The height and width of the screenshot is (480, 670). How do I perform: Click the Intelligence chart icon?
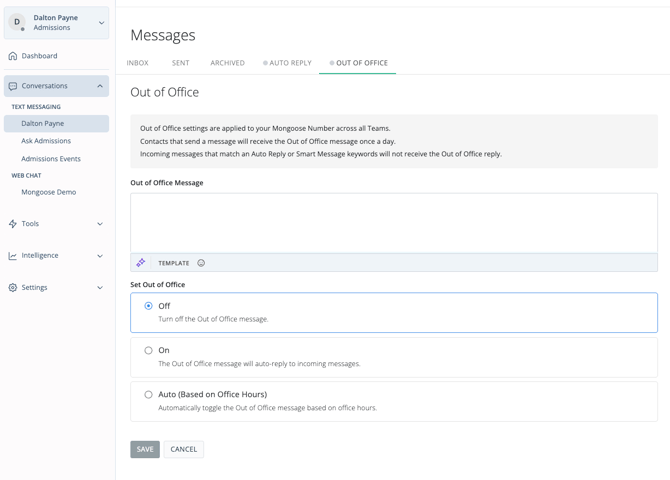(13, 256)
